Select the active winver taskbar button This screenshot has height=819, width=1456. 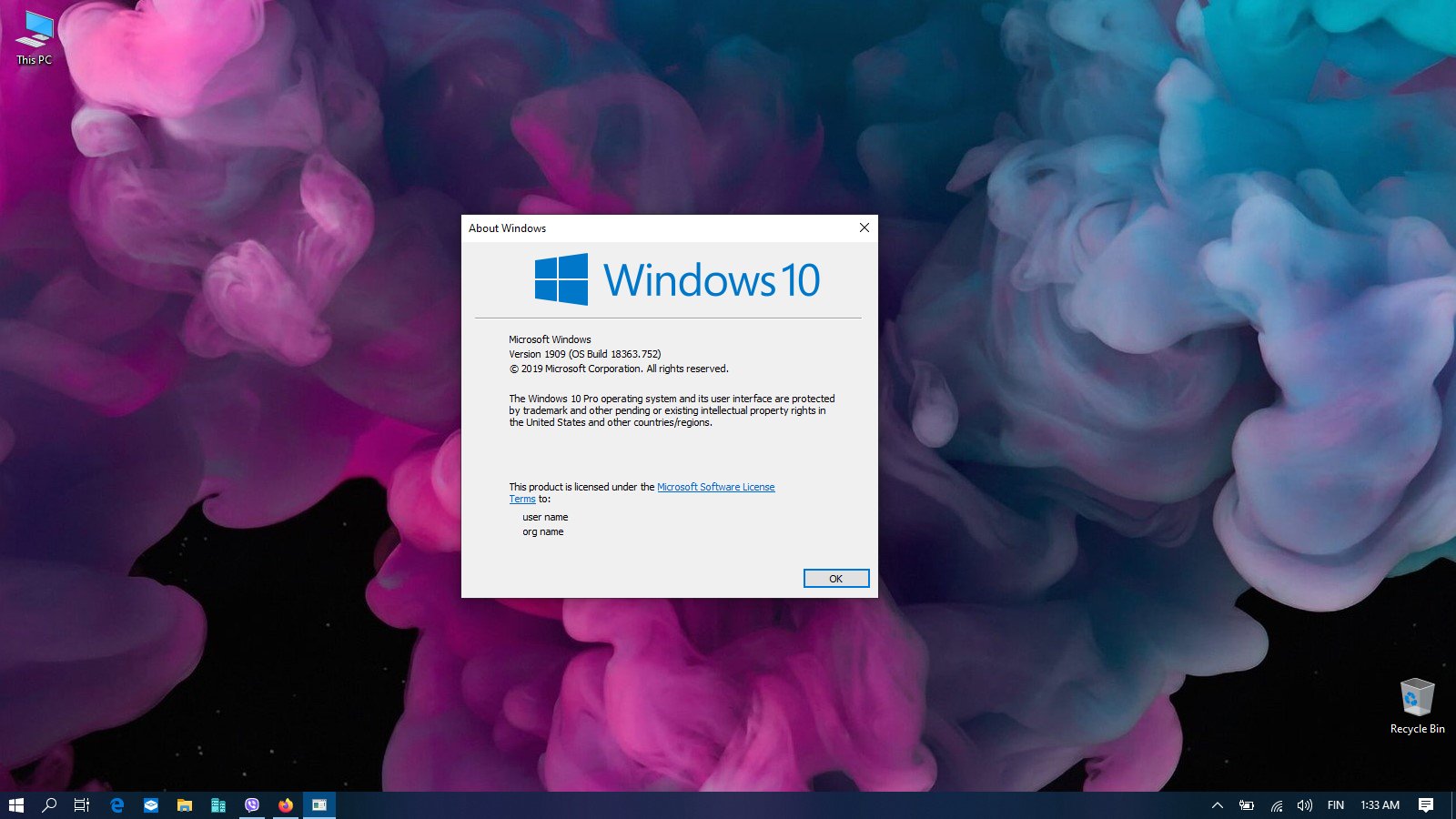click(319, 805)
